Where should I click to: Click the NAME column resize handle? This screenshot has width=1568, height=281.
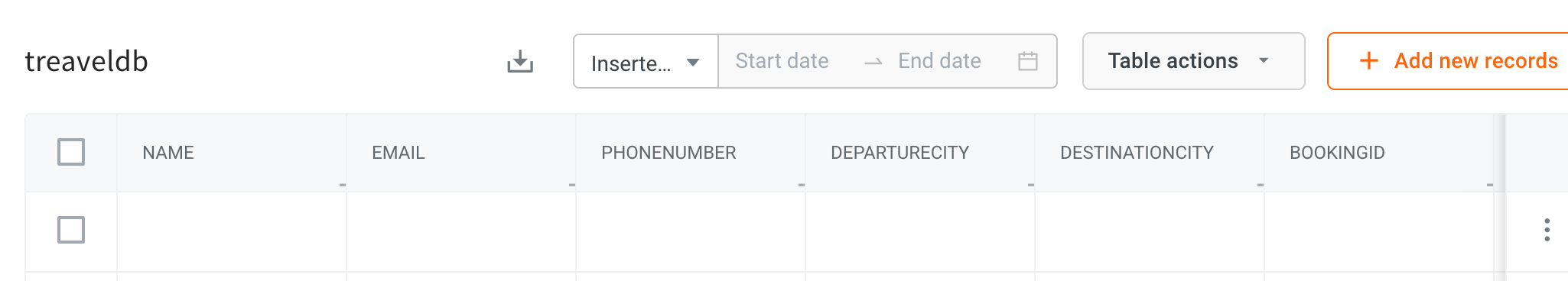coord(343,185)
